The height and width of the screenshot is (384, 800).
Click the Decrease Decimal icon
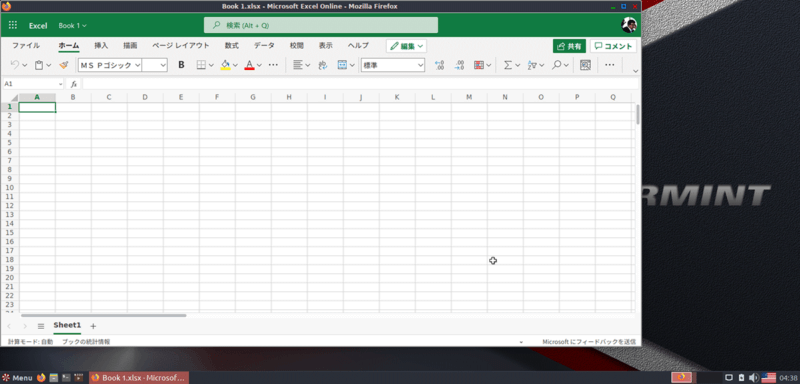pos(459,65)
